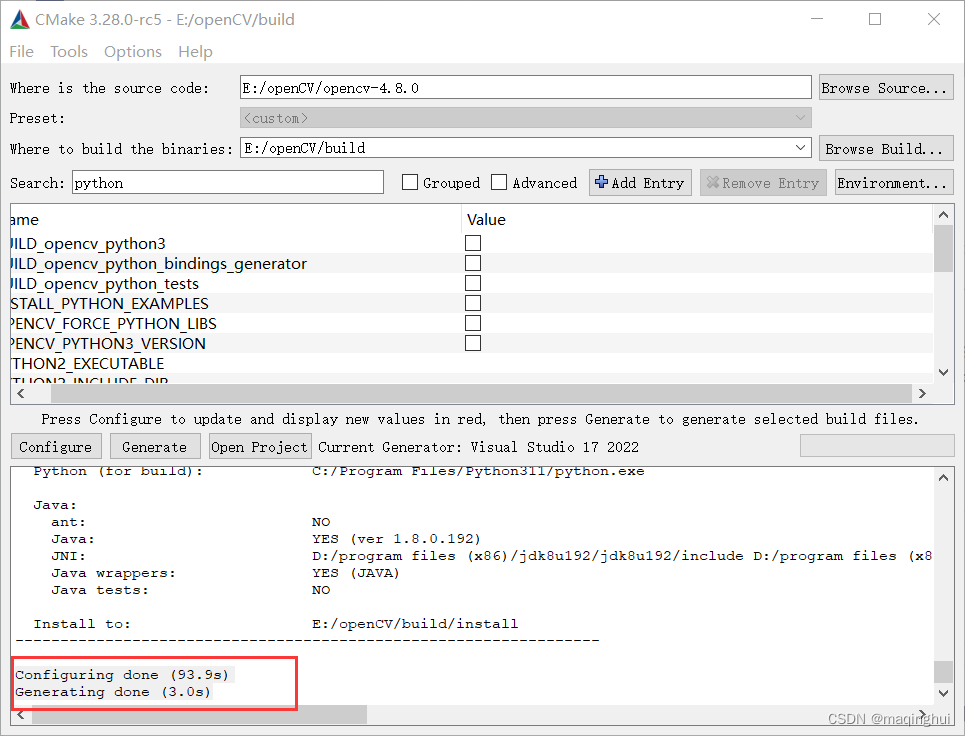
Task: Check the INSTALL_PYTHON_EXAMPLES checkbox
Action: (472, 302)
